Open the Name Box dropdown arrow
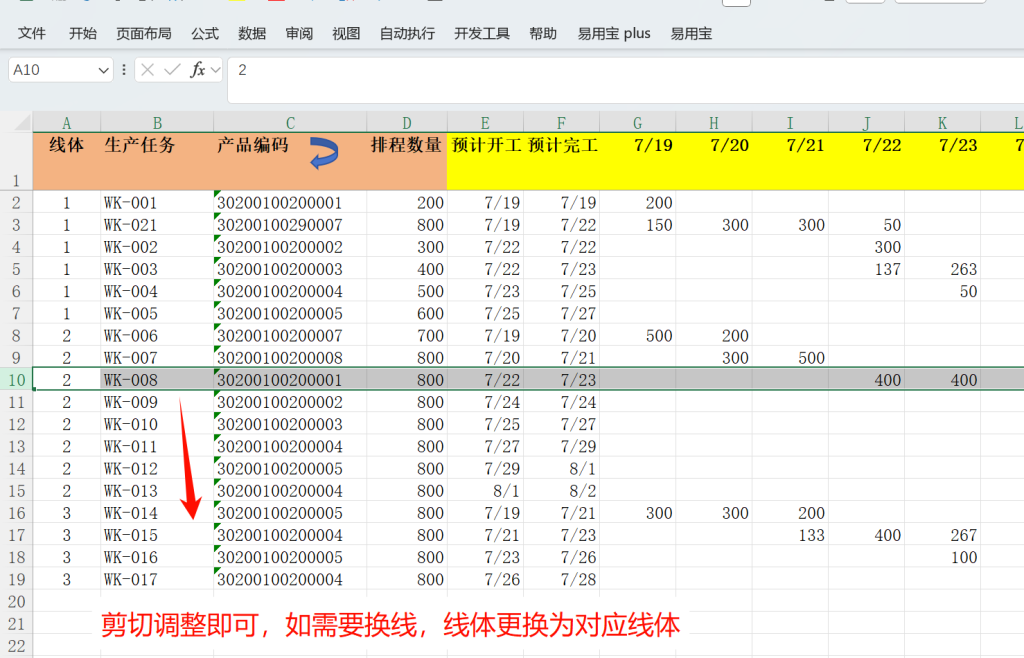 103,70
